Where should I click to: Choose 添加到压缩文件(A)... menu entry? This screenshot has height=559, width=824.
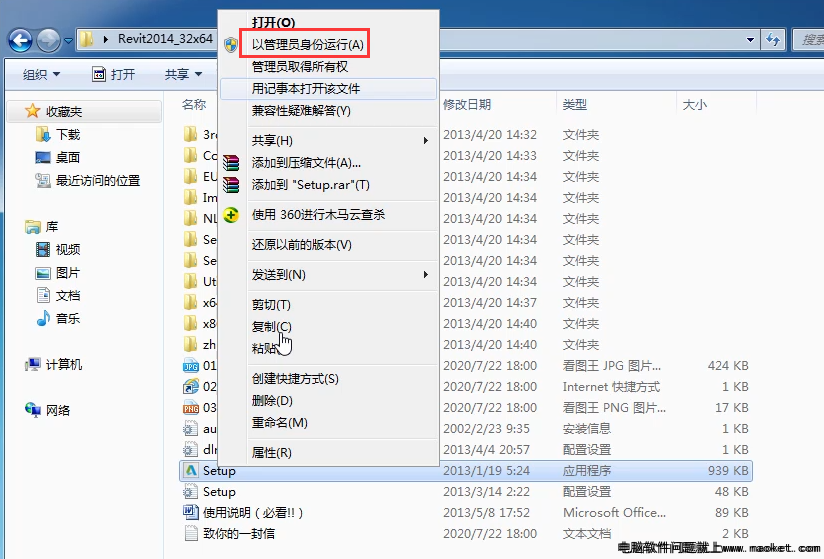point(306,163)
